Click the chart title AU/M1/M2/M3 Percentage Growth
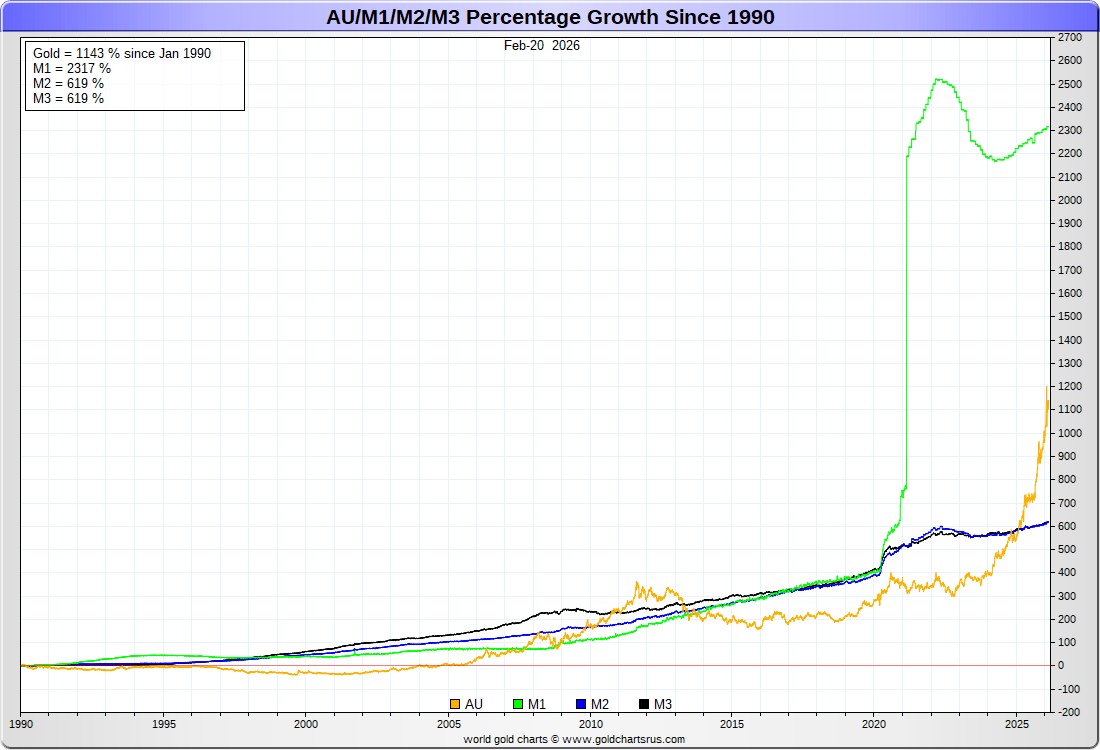The height and width of the screenshot is (750, 1100). (x=550, y=17)
